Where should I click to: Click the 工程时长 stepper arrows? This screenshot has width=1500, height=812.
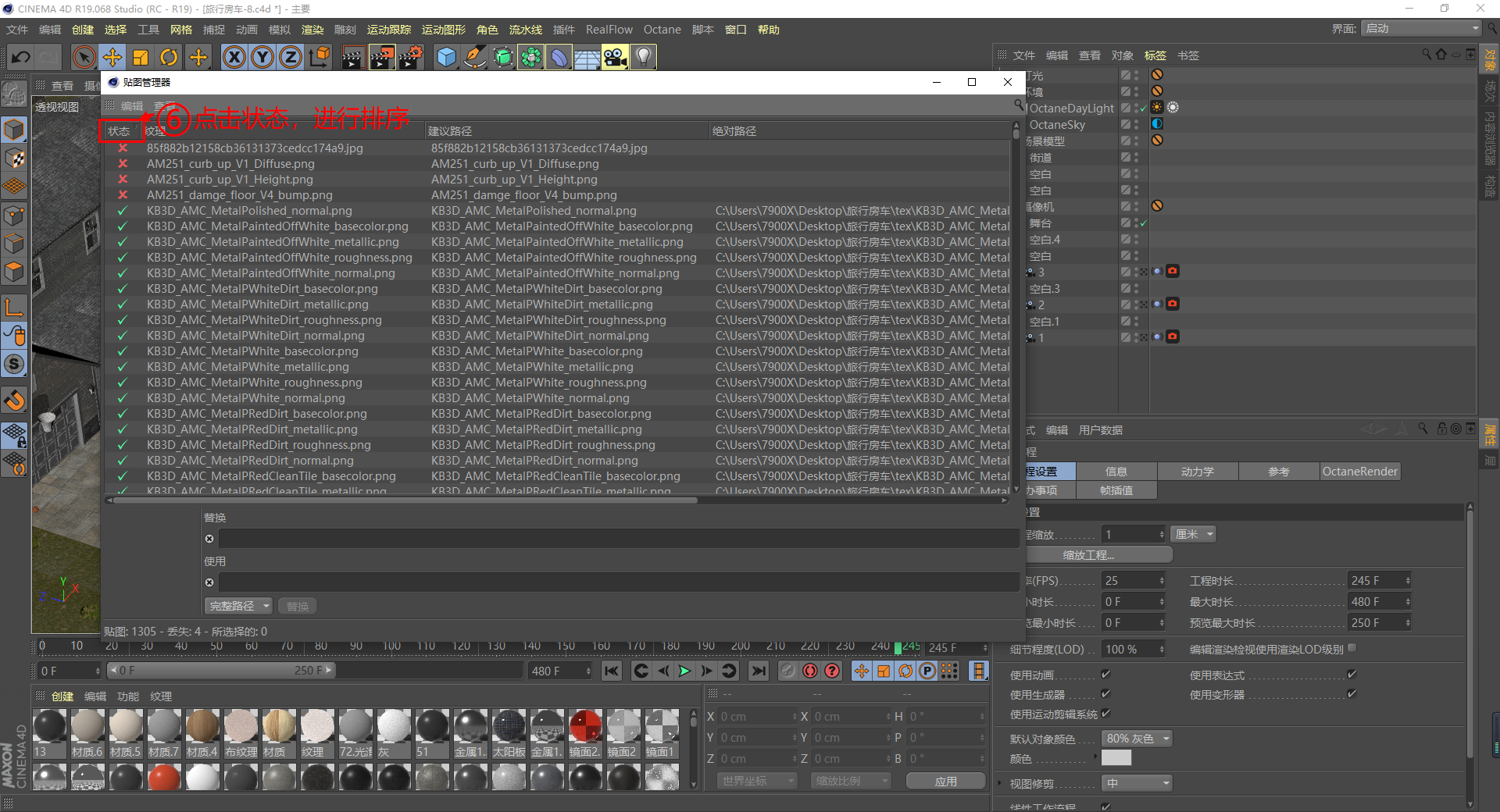click(1408, 581)
